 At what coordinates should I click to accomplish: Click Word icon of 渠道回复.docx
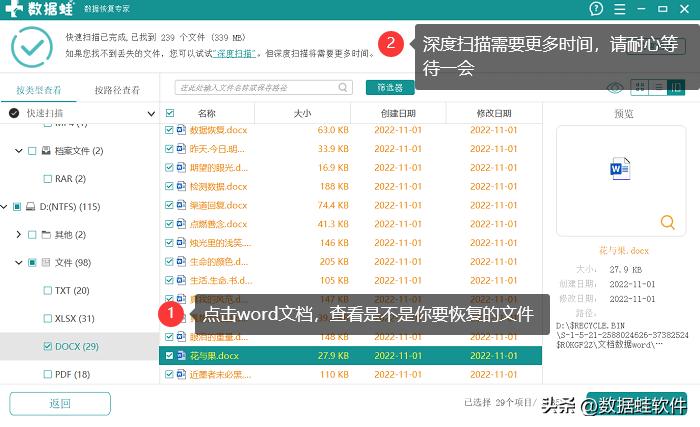[x=181, y=205]
